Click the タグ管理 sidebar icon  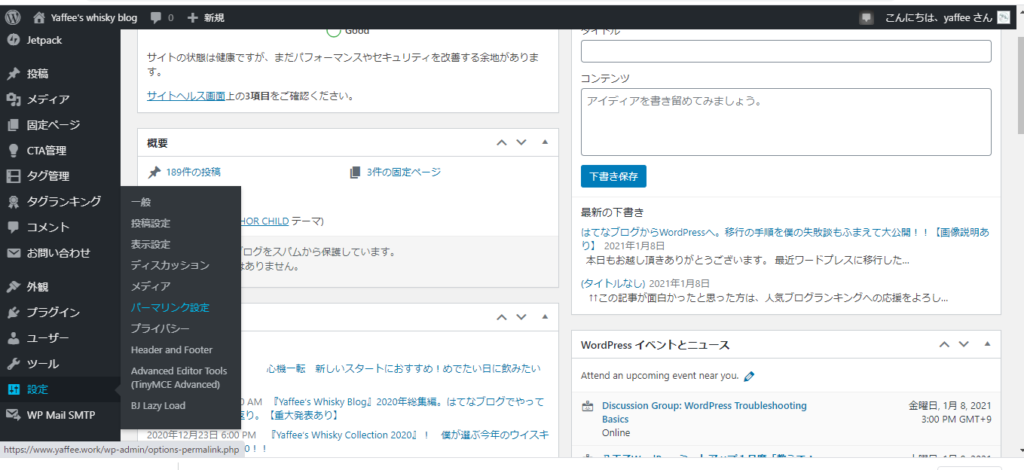tap(12, 176)
